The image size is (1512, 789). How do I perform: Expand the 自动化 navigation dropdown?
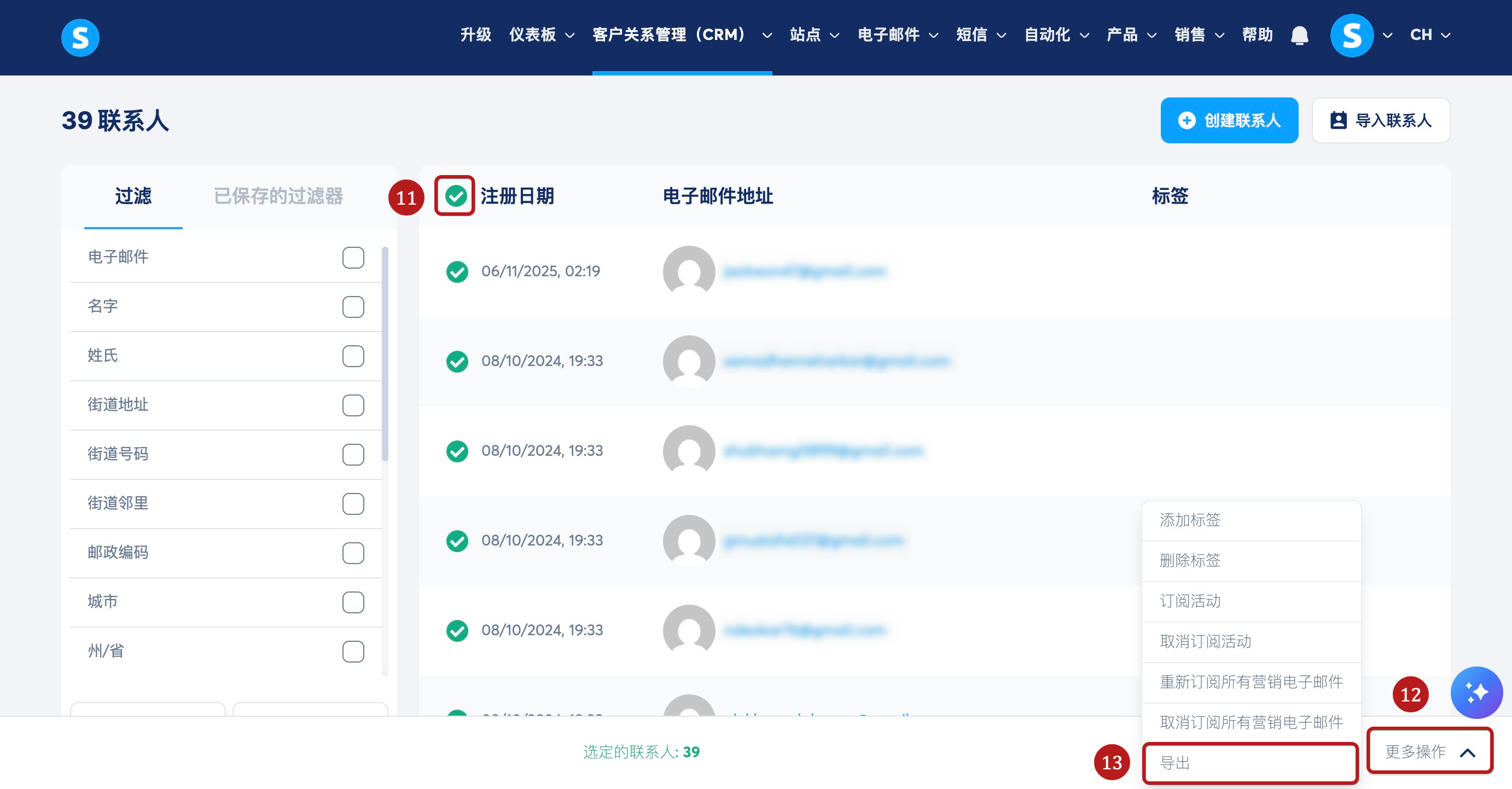click(1056, 35)
